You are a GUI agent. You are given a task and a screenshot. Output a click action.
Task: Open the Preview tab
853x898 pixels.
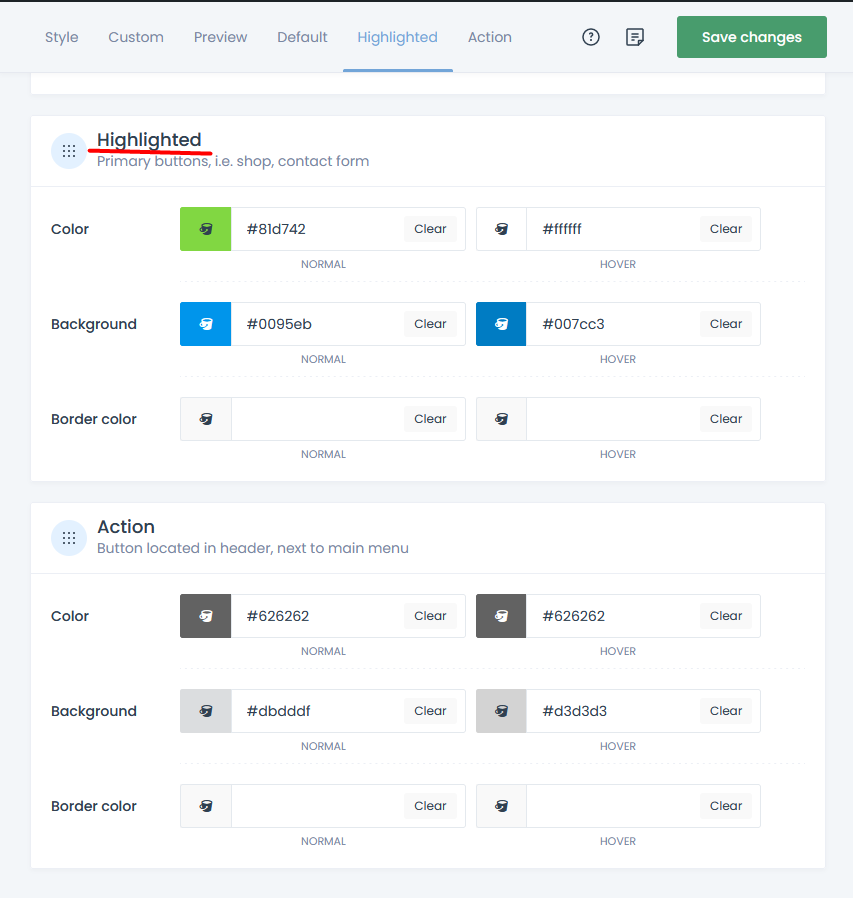point(220,37)
